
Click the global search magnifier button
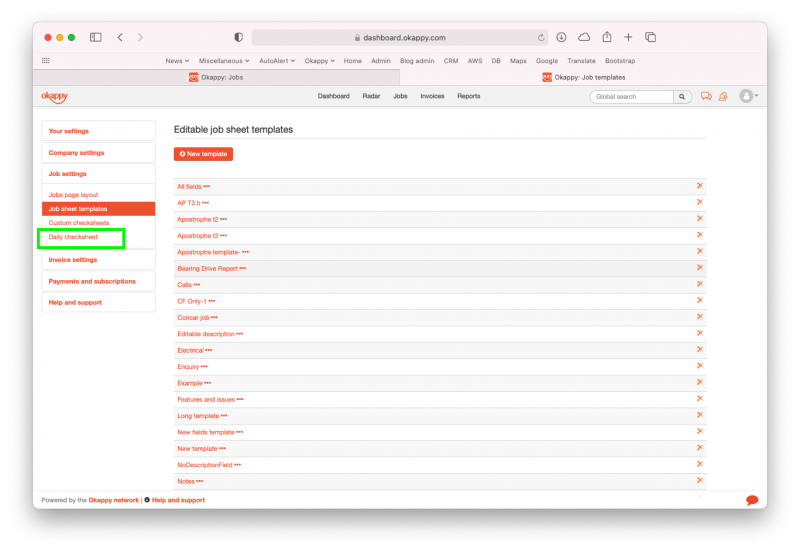682,97
